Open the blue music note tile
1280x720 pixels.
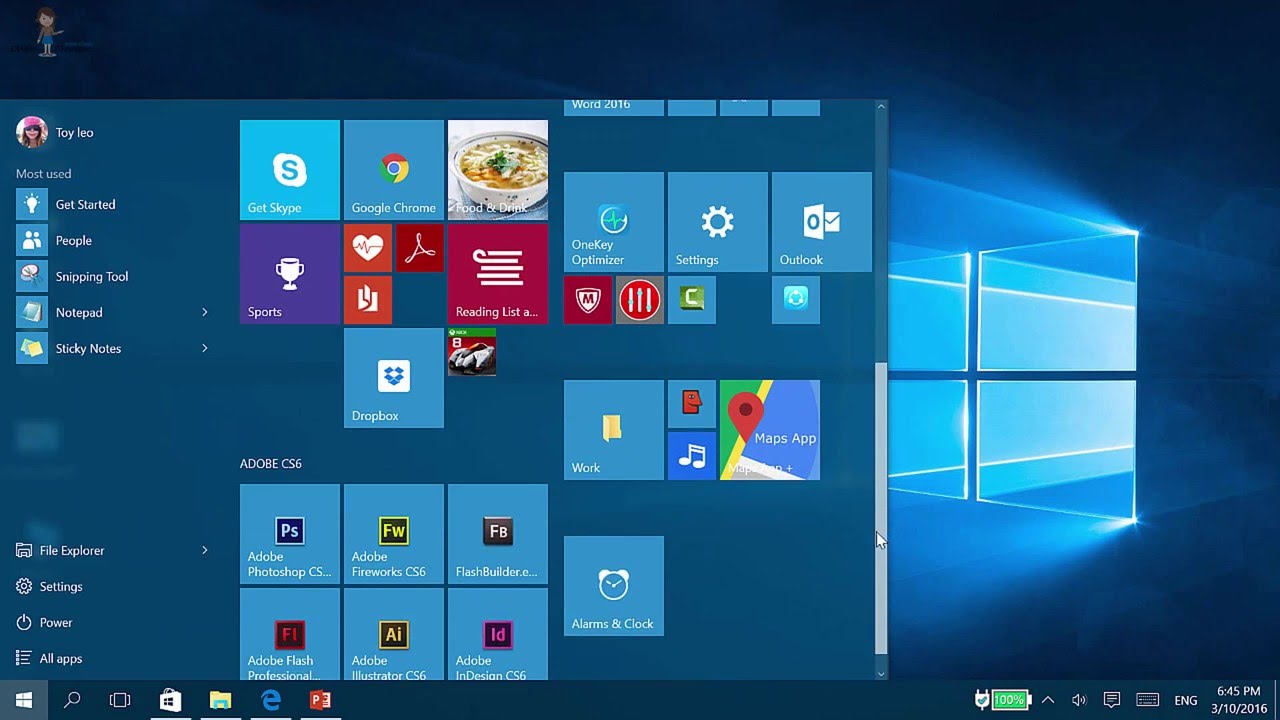coord(692,456)
